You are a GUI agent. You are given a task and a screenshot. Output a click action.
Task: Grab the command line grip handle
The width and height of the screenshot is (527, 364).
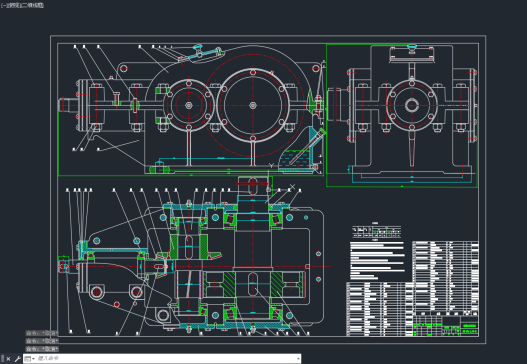2,359
